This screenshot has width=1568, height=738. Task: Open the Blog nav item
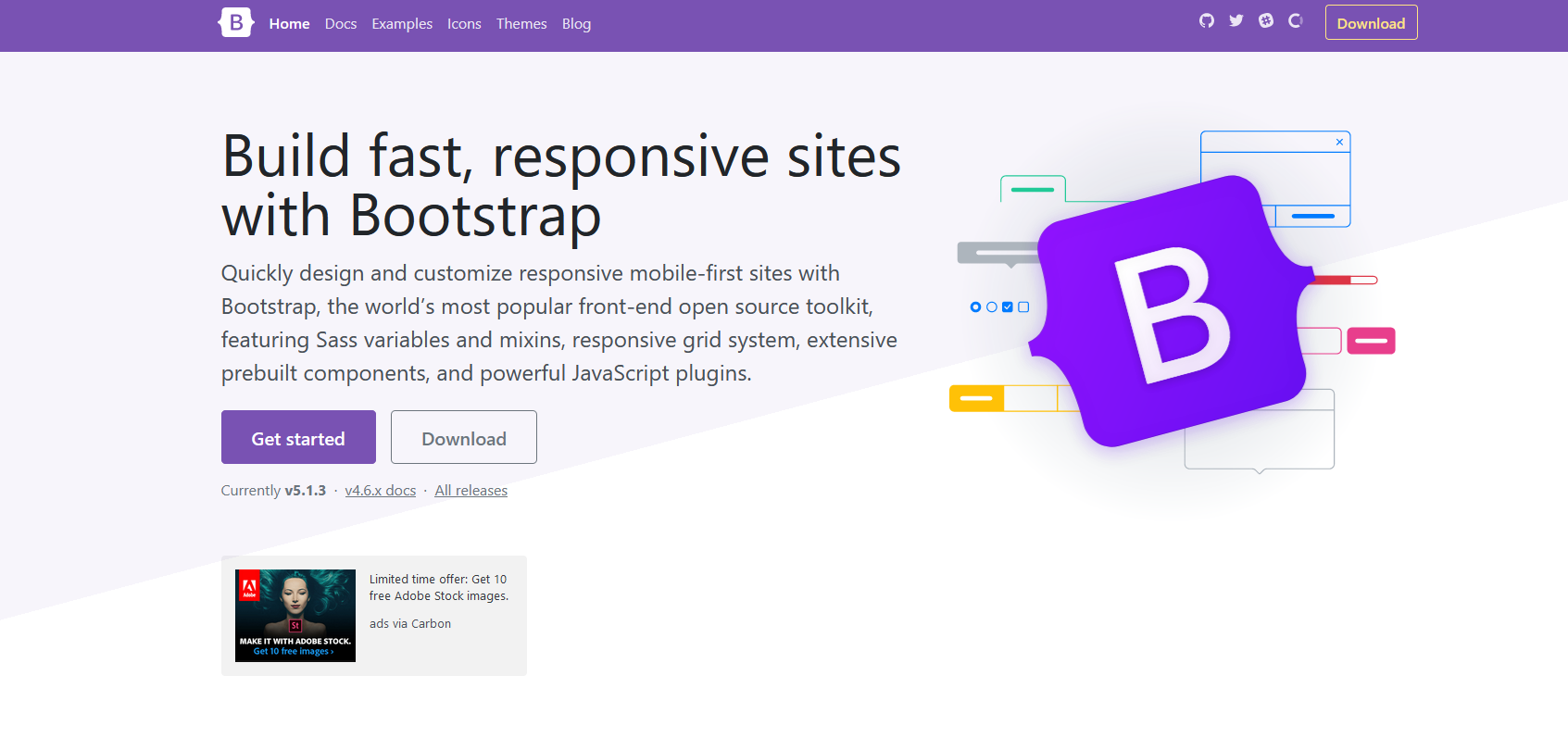coord(576,24)
